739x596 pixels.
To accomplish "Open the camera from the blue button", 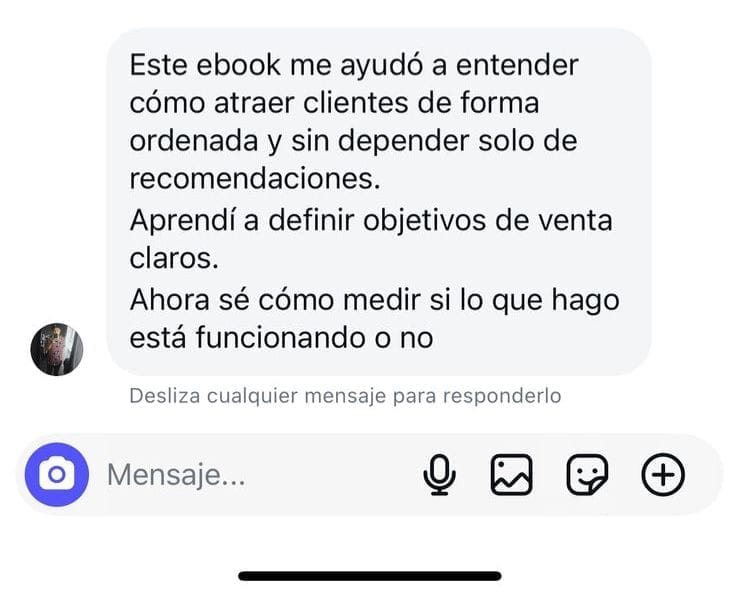I will 57,474.
